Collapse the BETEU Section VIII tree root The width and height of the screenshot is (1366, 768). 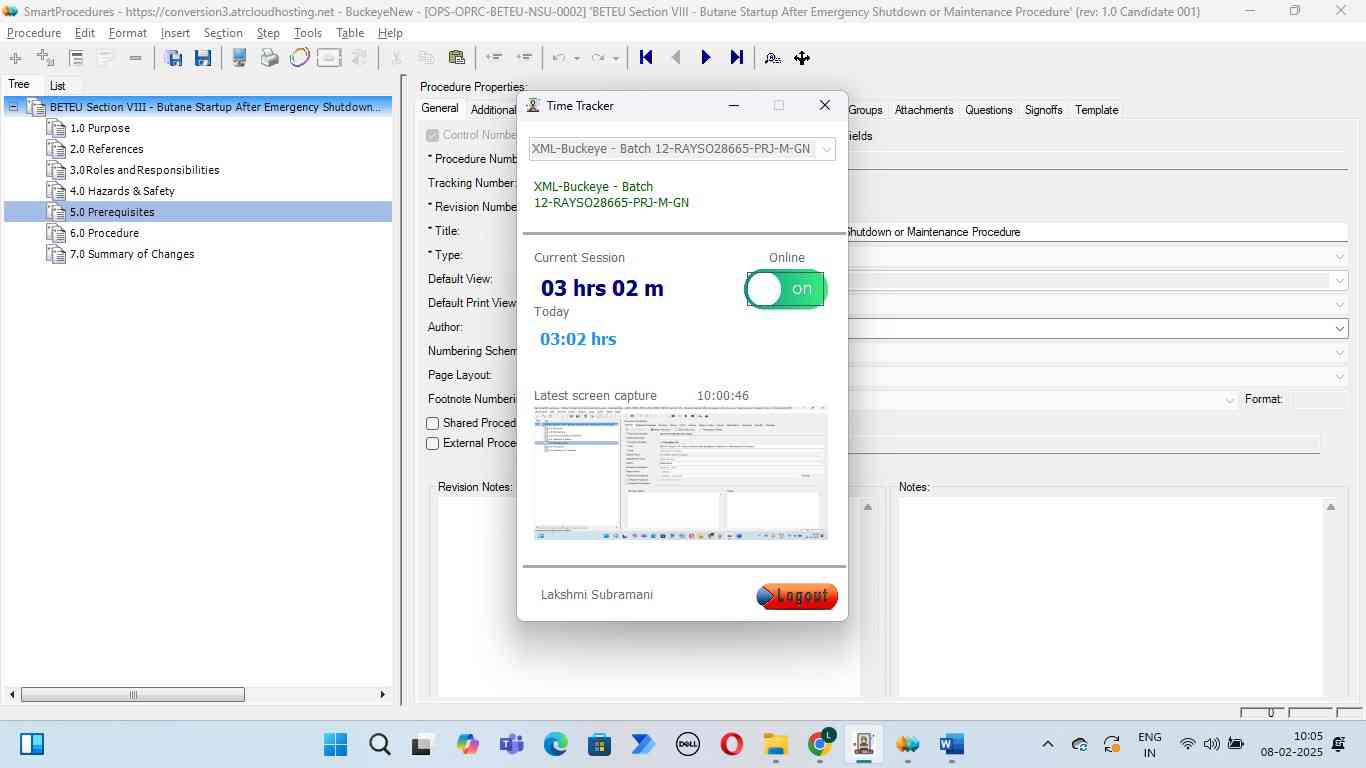click(15, 107)
